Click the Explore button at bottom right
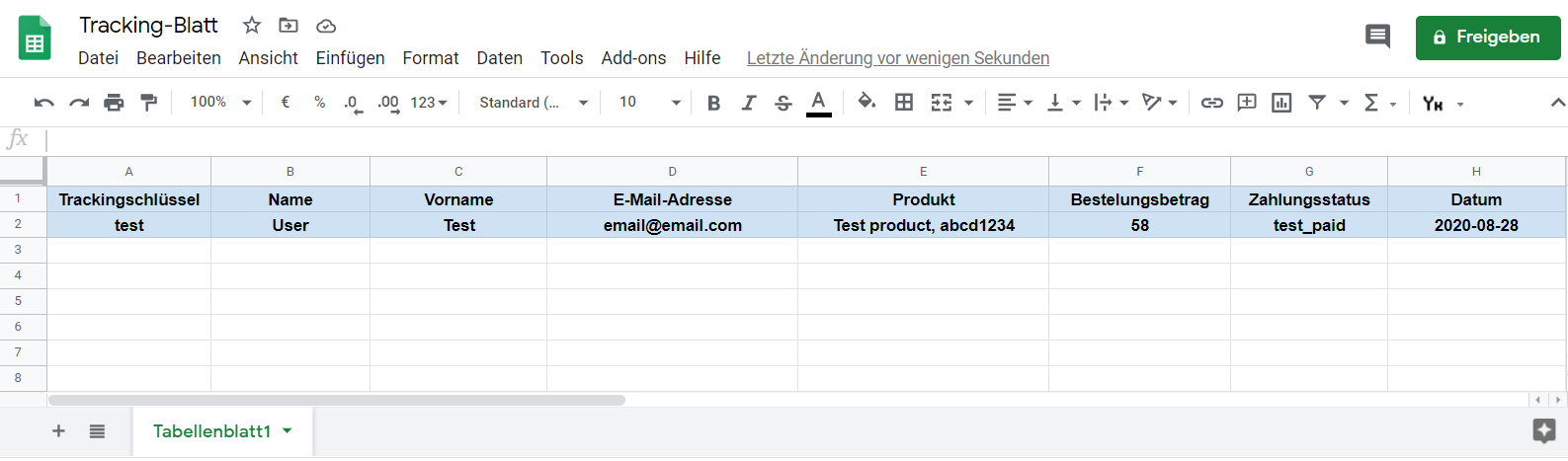1568x461 pixels. coord(1543,430)
